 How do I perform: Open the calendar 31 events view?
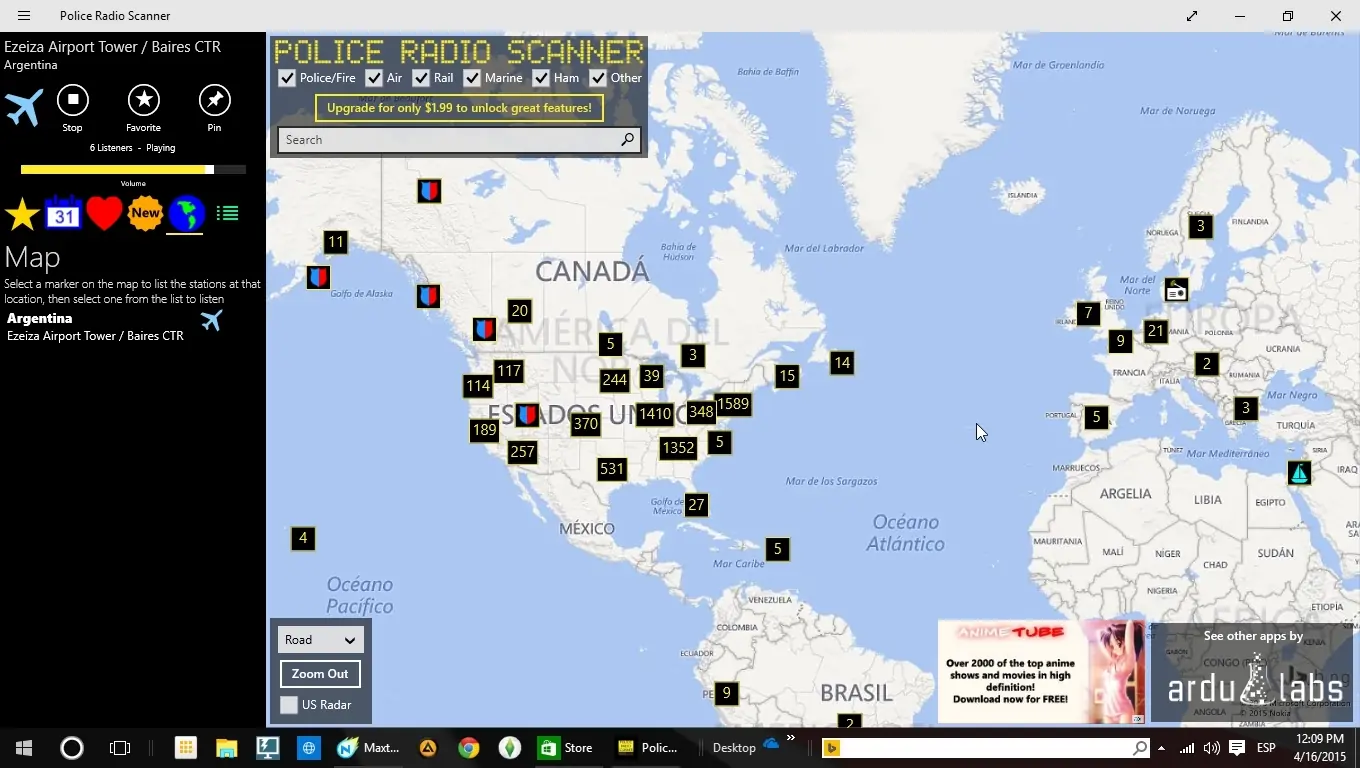click(63, 213)
